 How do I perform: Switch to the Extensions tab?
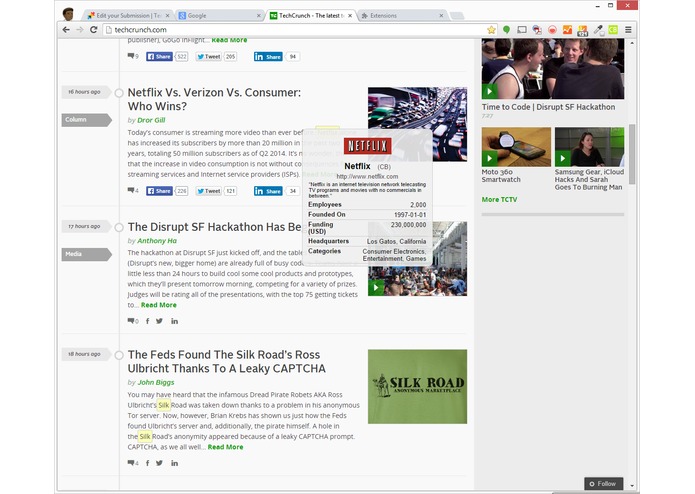click(402, 16)
